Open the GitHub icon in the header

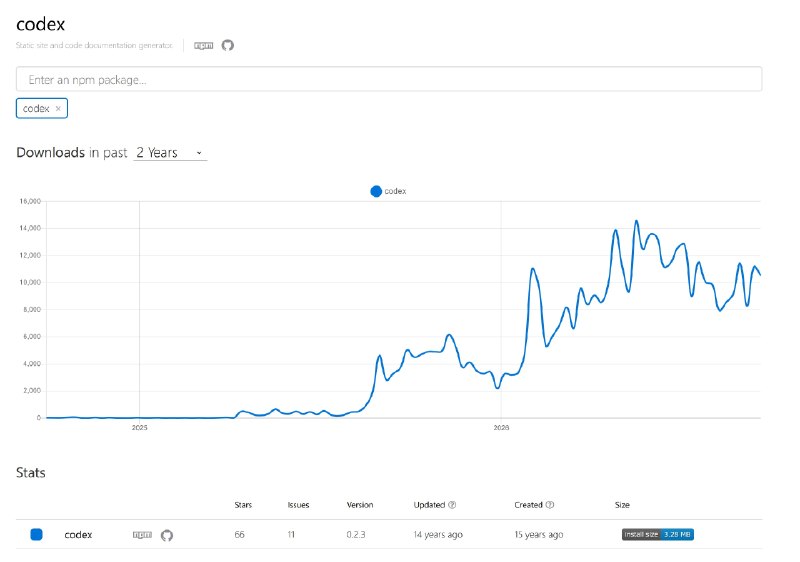tap(228, 45)
